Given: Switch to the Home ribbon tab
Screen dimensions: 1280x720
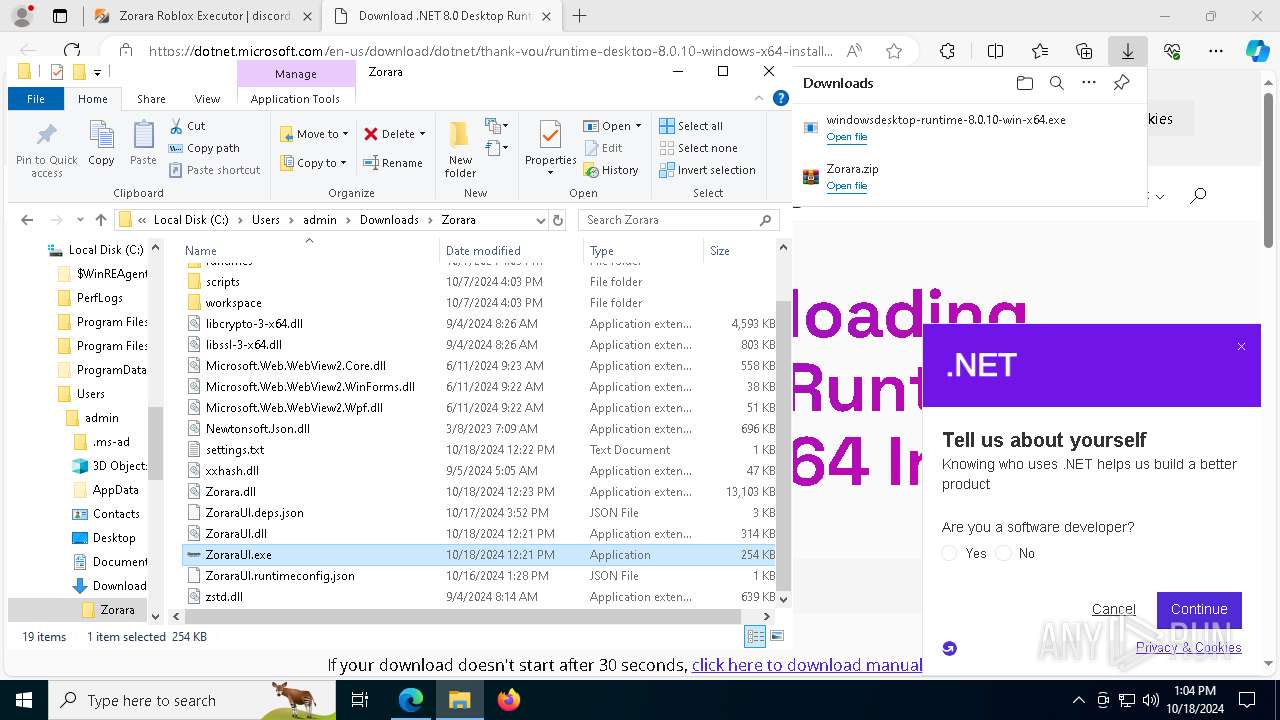Looking at the screenshot, I should click(93, 99).
